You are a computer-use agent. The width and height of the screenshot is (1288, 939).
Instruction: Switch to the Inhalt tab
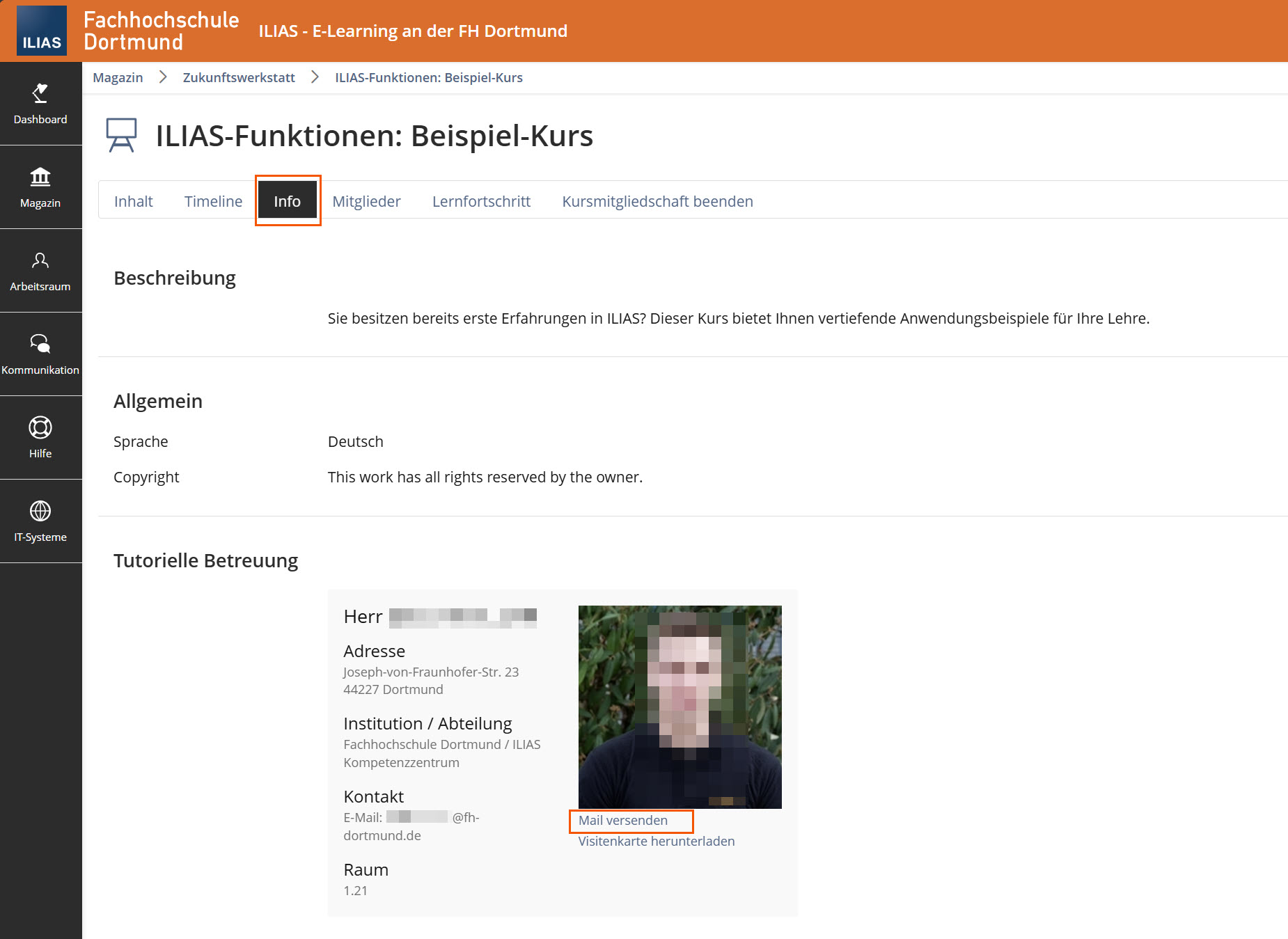(x=134, y=201)
